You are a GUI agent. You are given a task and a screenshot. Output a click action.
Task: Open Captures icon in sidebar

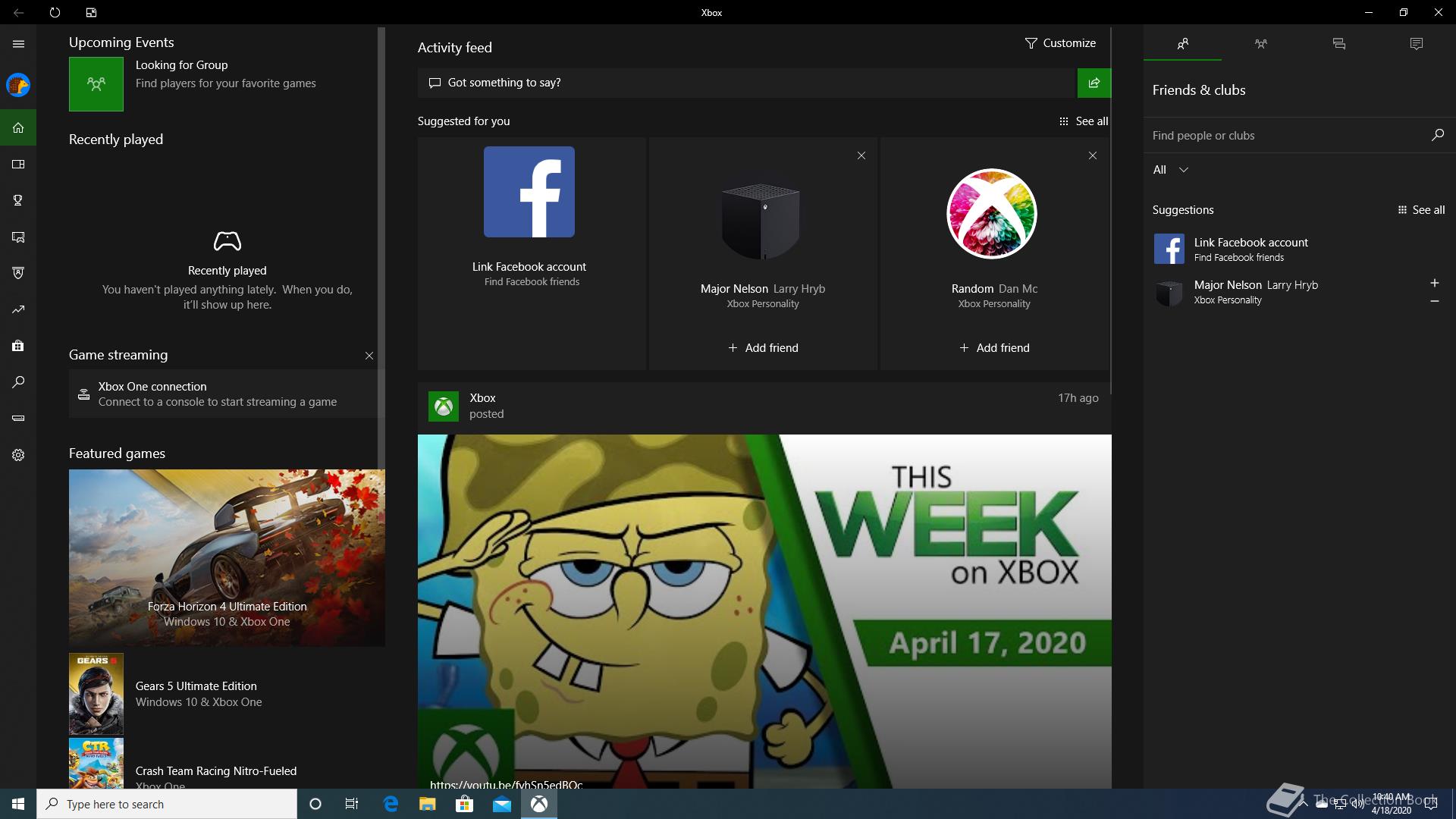pyautogui.click(x=18, y=237)
